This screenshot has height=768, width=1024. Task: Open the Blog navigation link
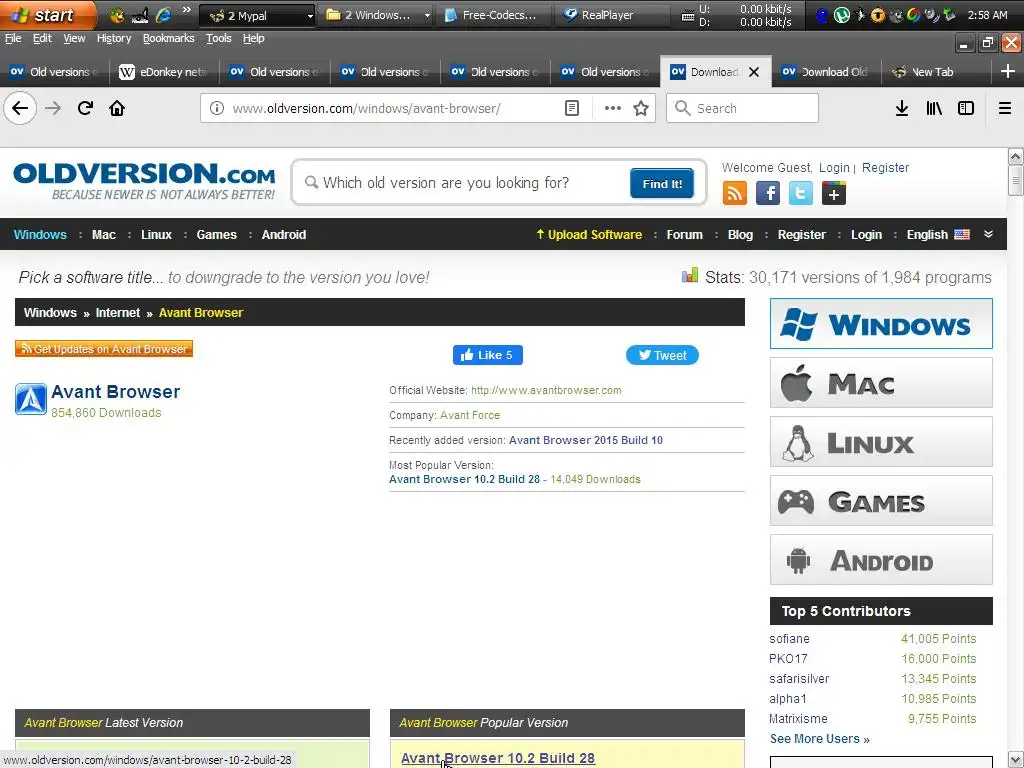[x=740, y=234]
